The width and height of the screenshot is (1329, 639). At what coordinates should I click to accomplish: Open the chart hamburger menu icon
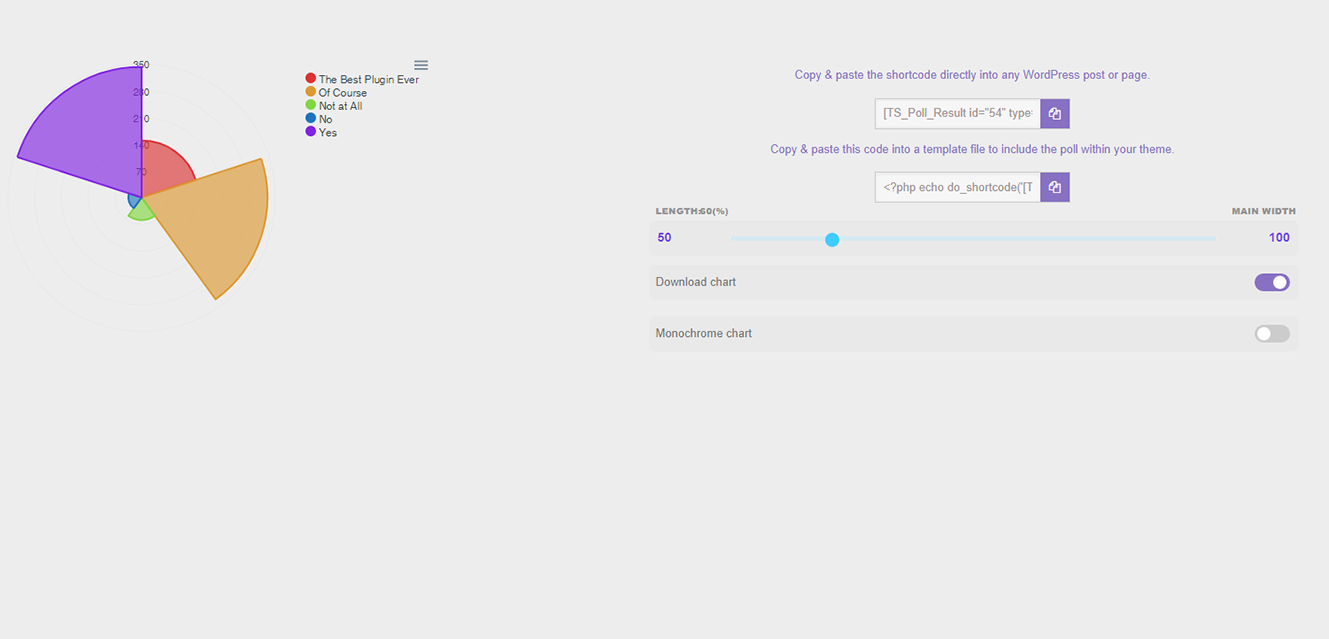coord(421,65)
